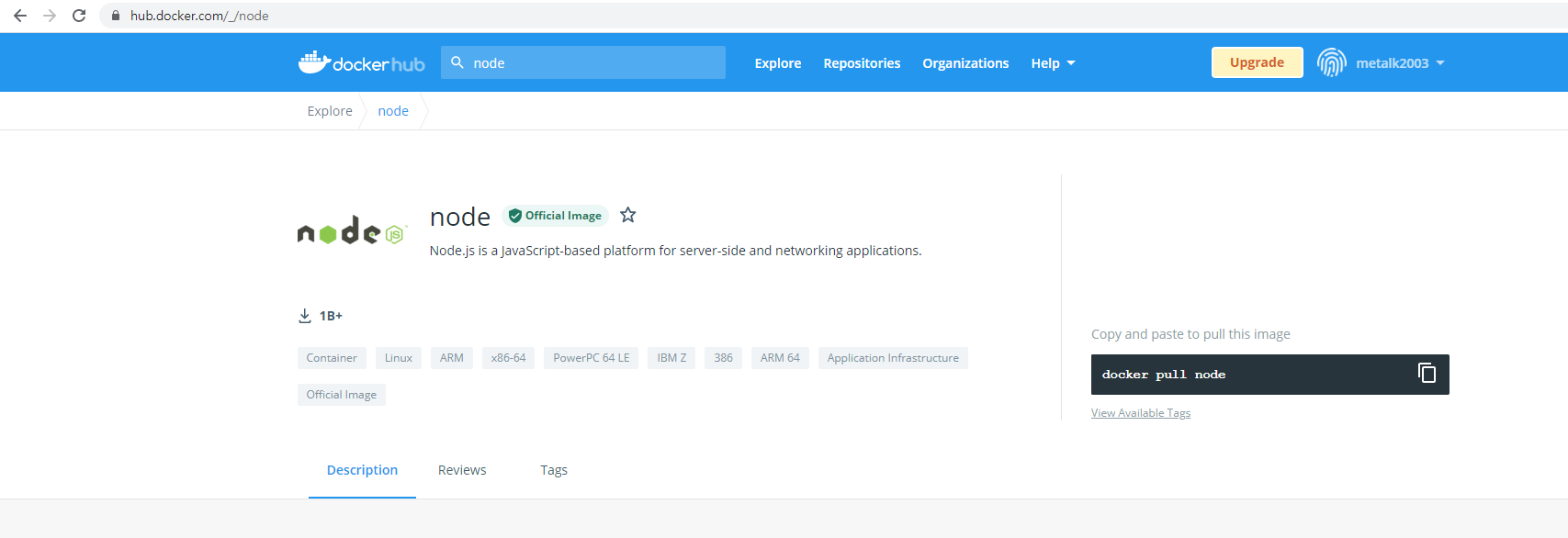The image size is (1568, 538).
Task: Switch to the Tags tab
Action: click(554, 470)
